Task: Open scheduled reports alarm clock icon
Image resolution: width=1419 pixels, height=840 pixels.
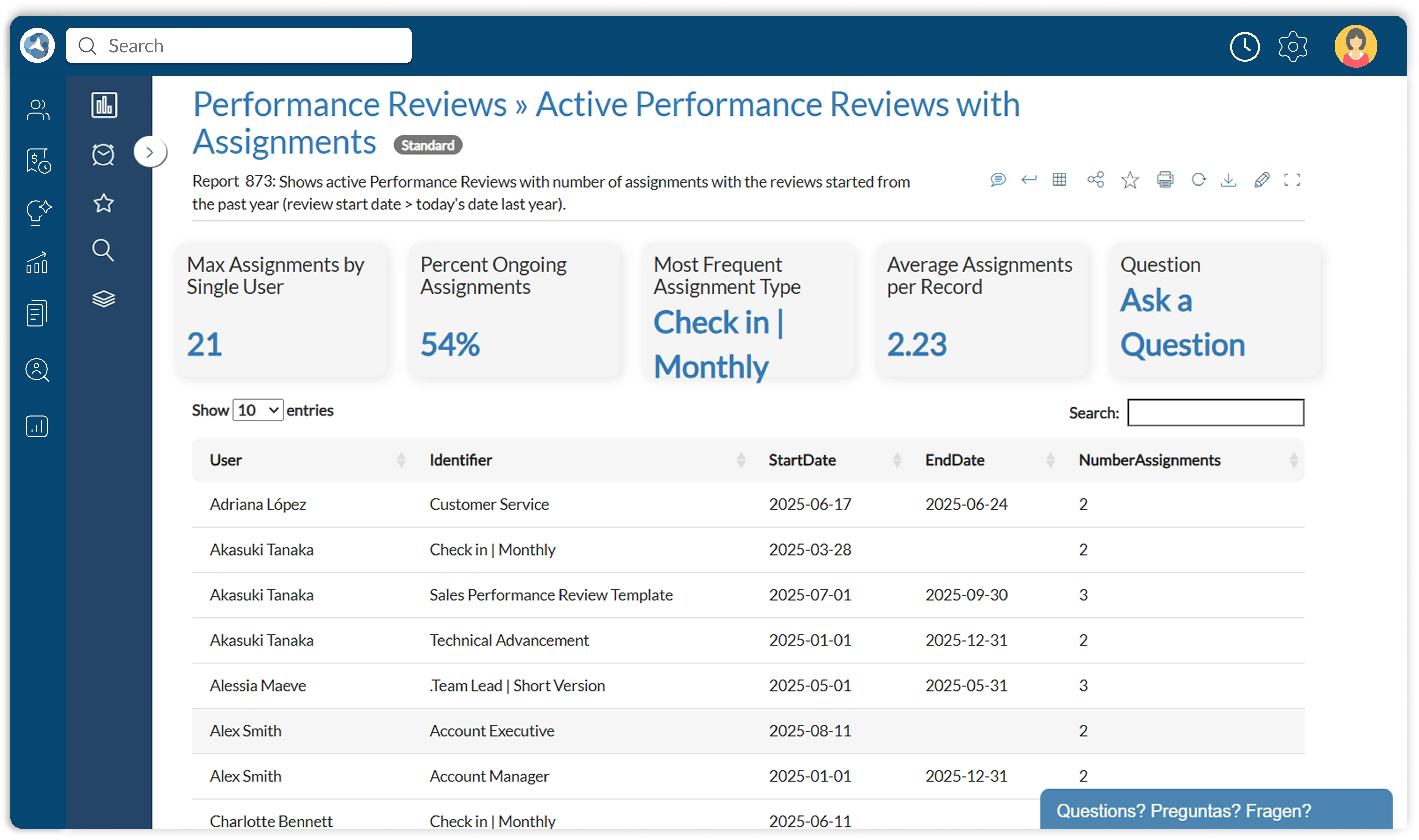Action: 104,154
